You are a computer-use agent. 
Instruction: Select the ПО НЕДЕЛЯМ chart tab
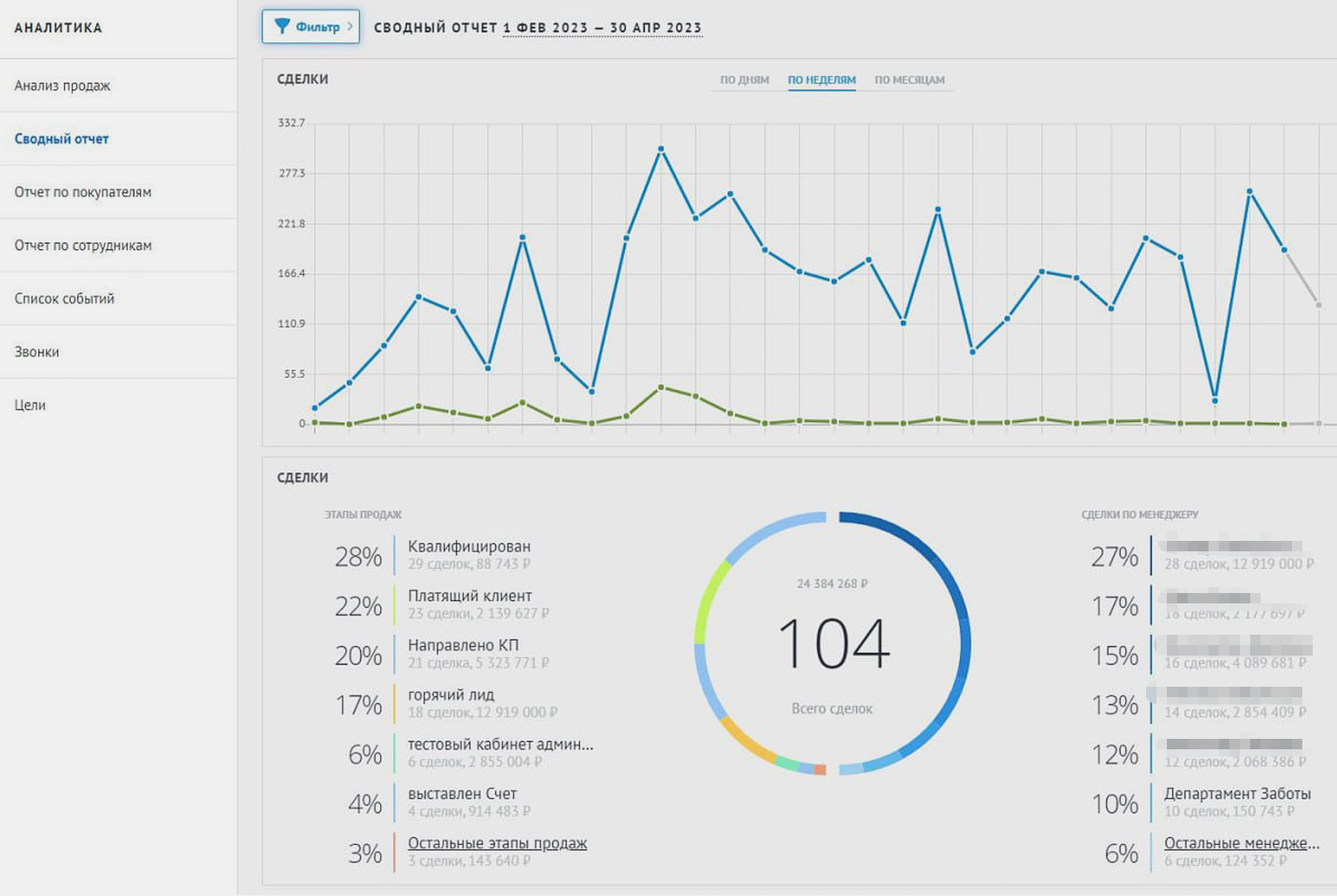(821, 80)
